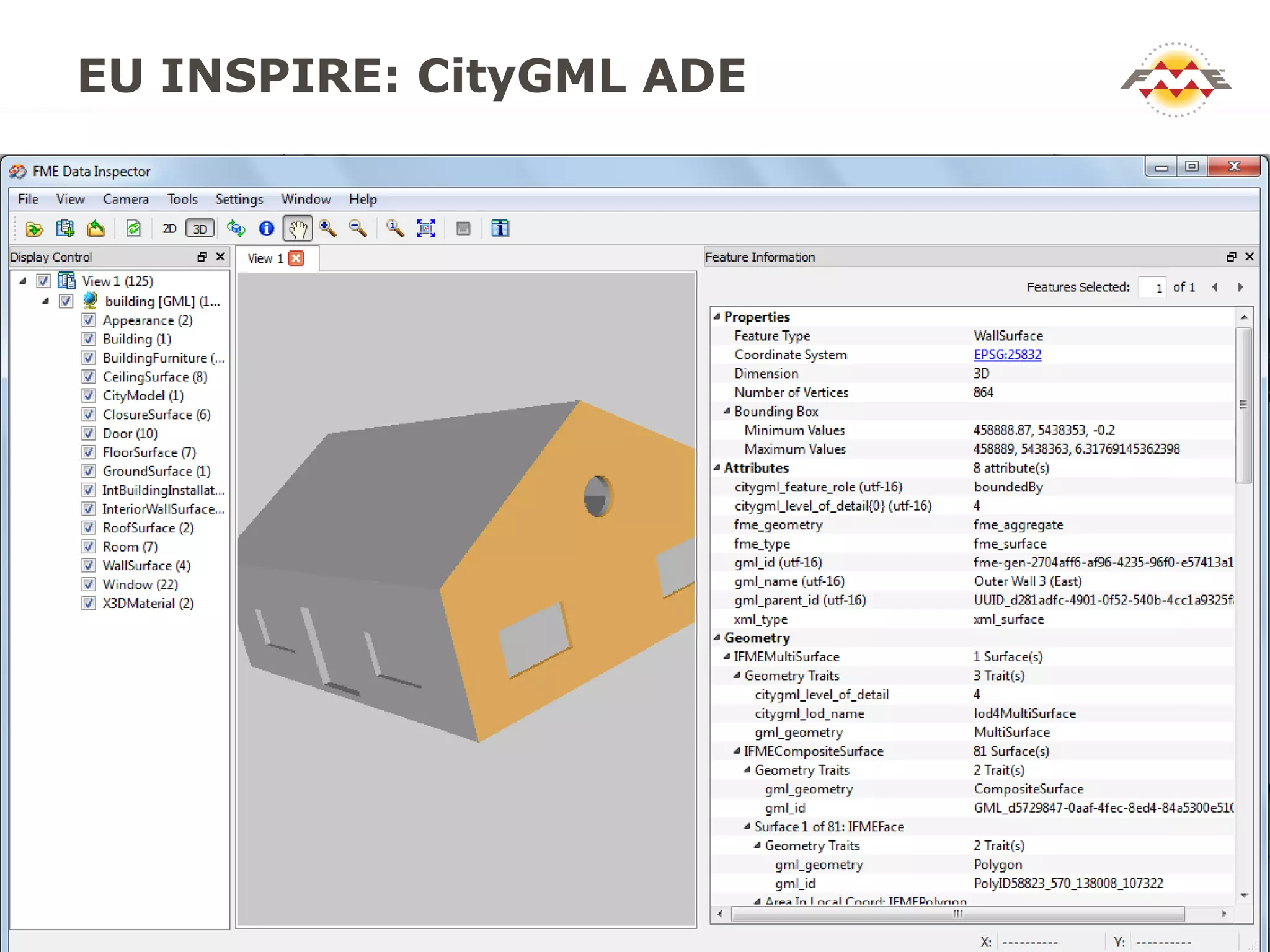1270x952 pixels.
Task: Click the building GML dataset globe icon
Action: (x=91, y=301)
